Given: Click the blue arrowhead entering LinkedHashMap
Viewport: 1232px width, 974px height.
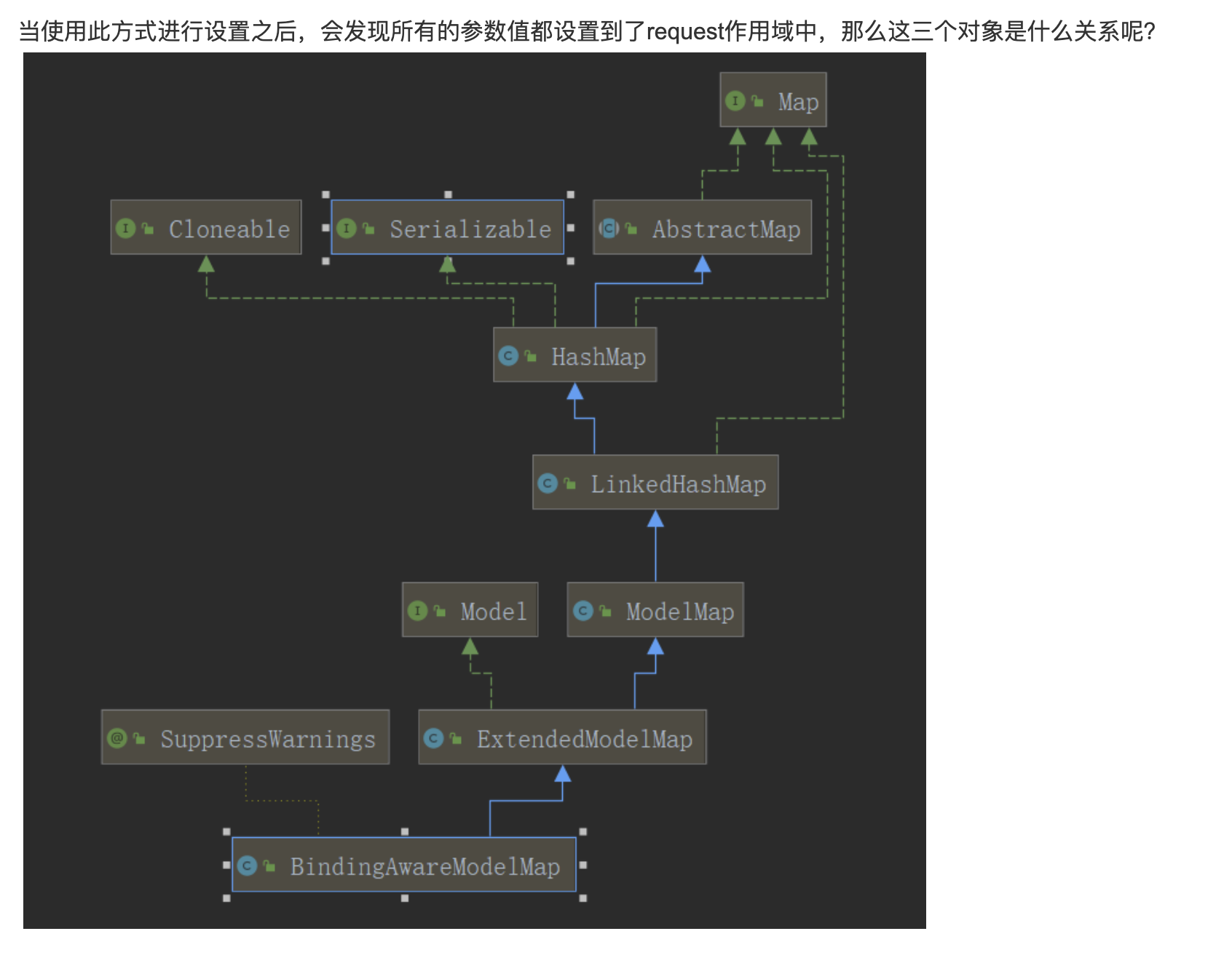Looking at the screenshot, I should (x=655, y=518).
